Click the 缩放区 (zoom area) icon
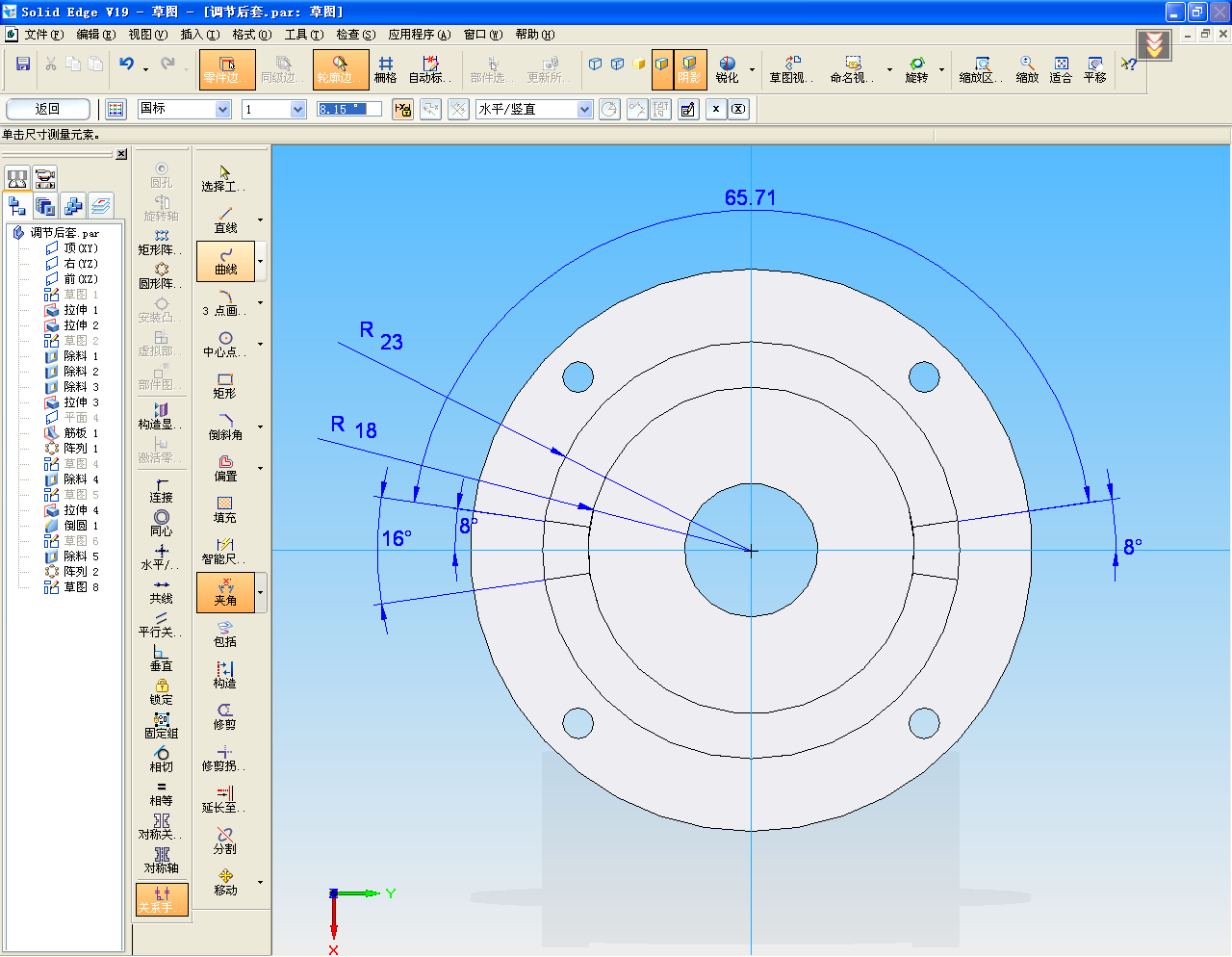1232x957 pixels. [x=981, y=69]
